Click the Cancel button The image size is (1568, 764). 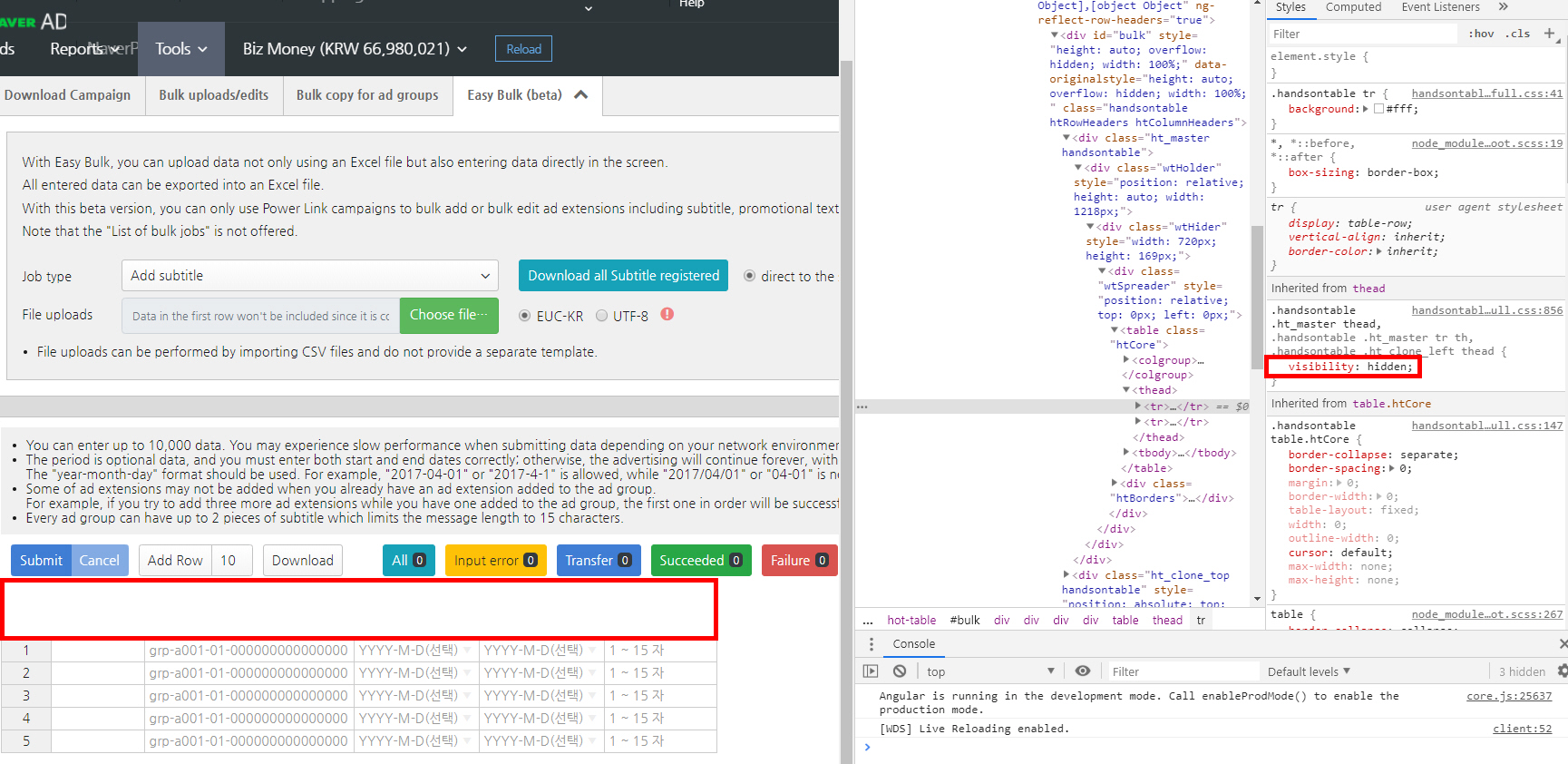(100, 561)
